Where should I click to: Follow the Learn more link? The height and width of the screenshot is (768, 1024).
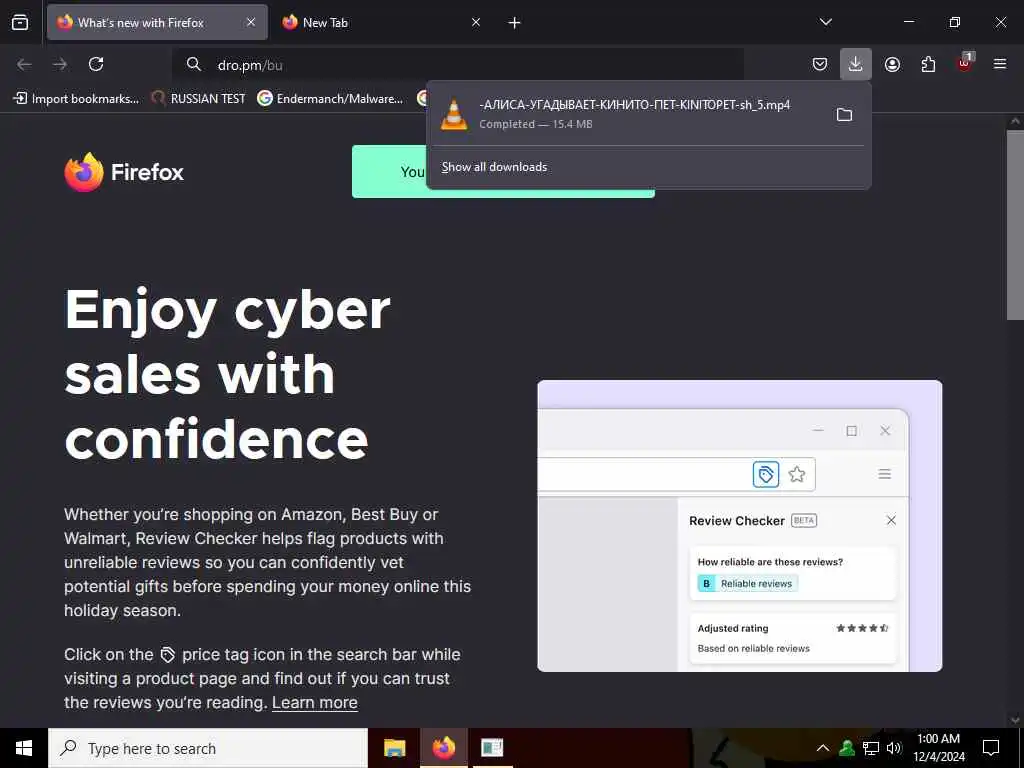pyautogui.click(x=315, y=703)
